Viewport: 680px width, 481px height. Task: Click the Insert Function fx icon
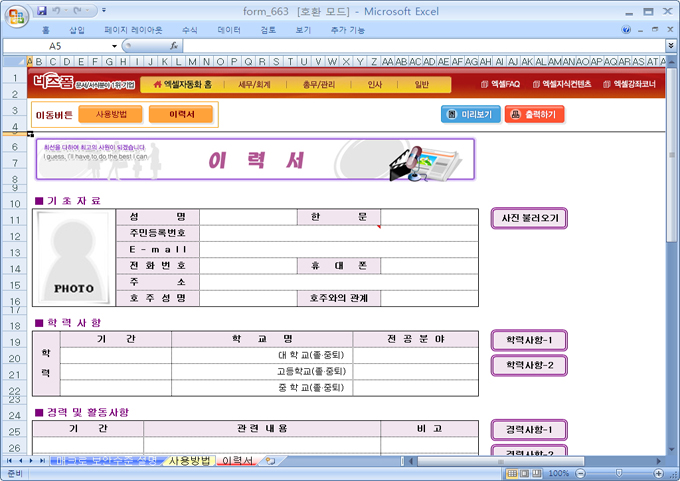click(x=174, y=46)
